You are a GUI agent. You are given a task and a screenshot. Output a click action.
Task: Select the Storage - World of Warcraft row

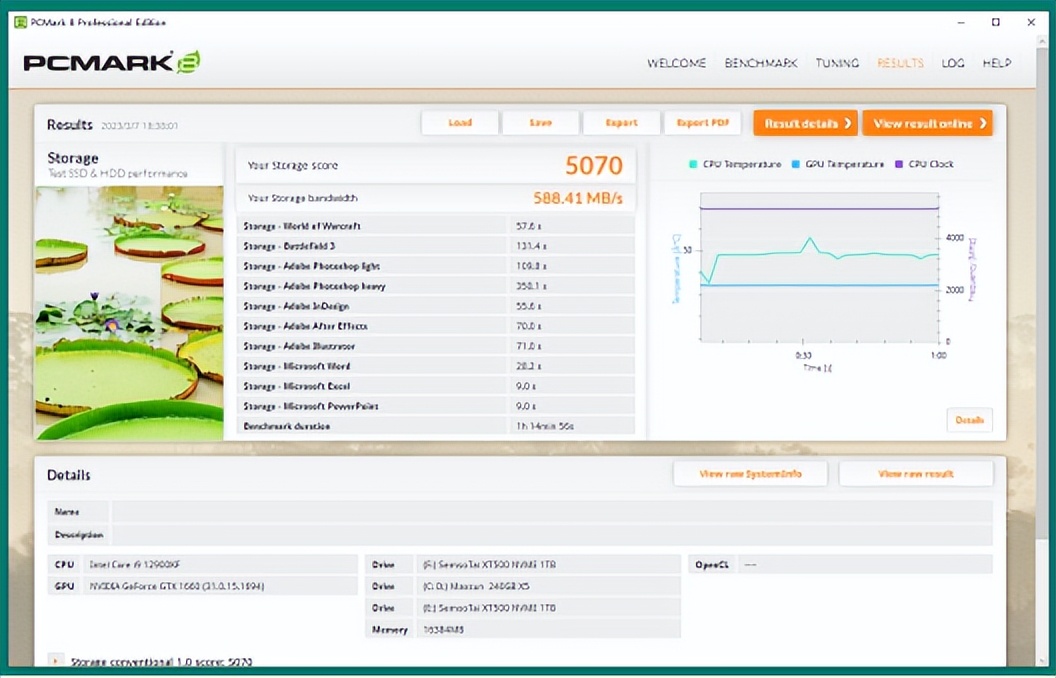(436, 226)
